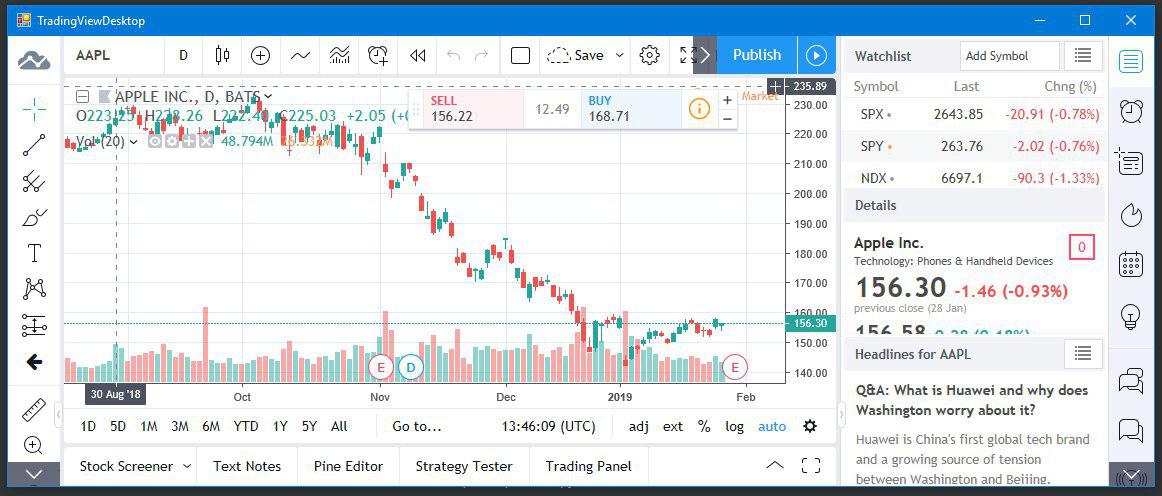Select the brush drawing tool
The image size is (1162, 496).
click(34, 217)
